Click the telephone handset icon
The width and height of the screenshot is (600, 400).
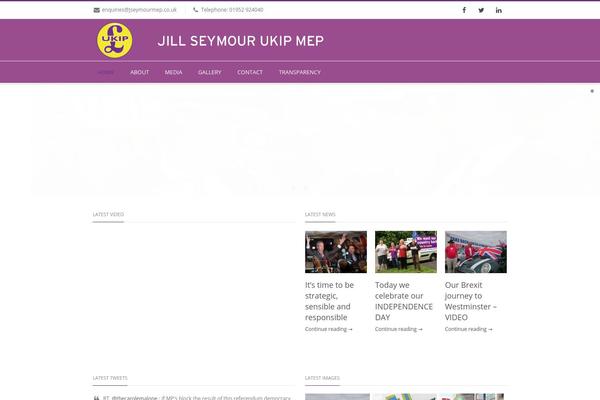[x=196, y=10]
